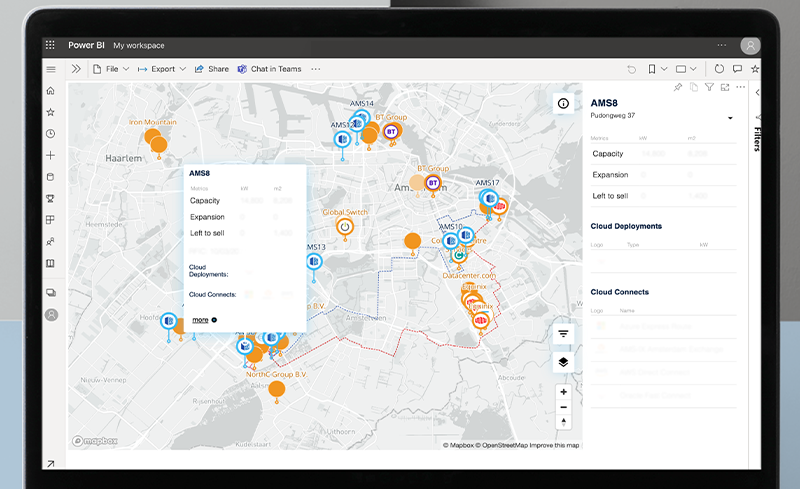Viewport: 800px width, 489px height.
Task: Open Recent clock icon in the sidebar
Action: [x=51, y=134]
